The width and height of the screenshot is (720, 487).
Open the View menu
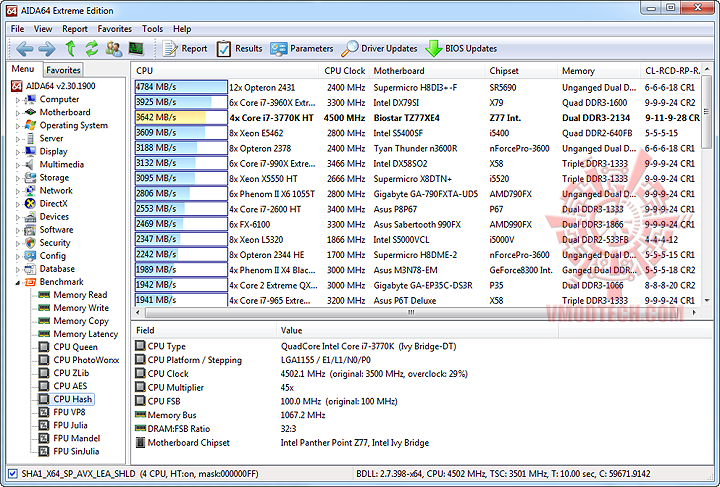43,29
